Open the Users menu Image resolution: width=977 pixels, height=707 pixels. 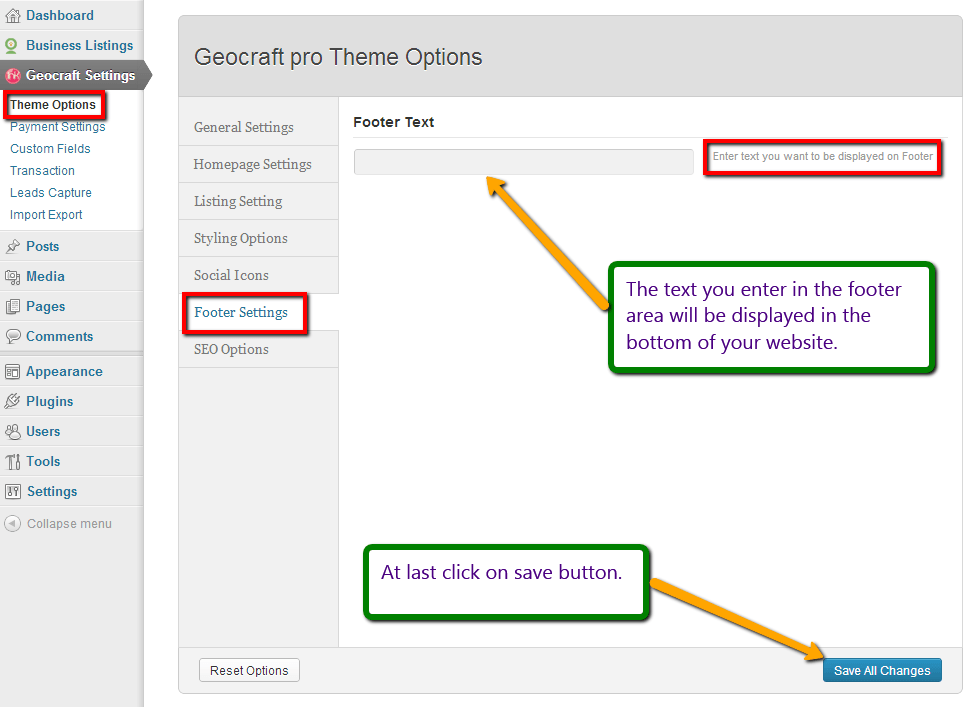tap(43, 432)
